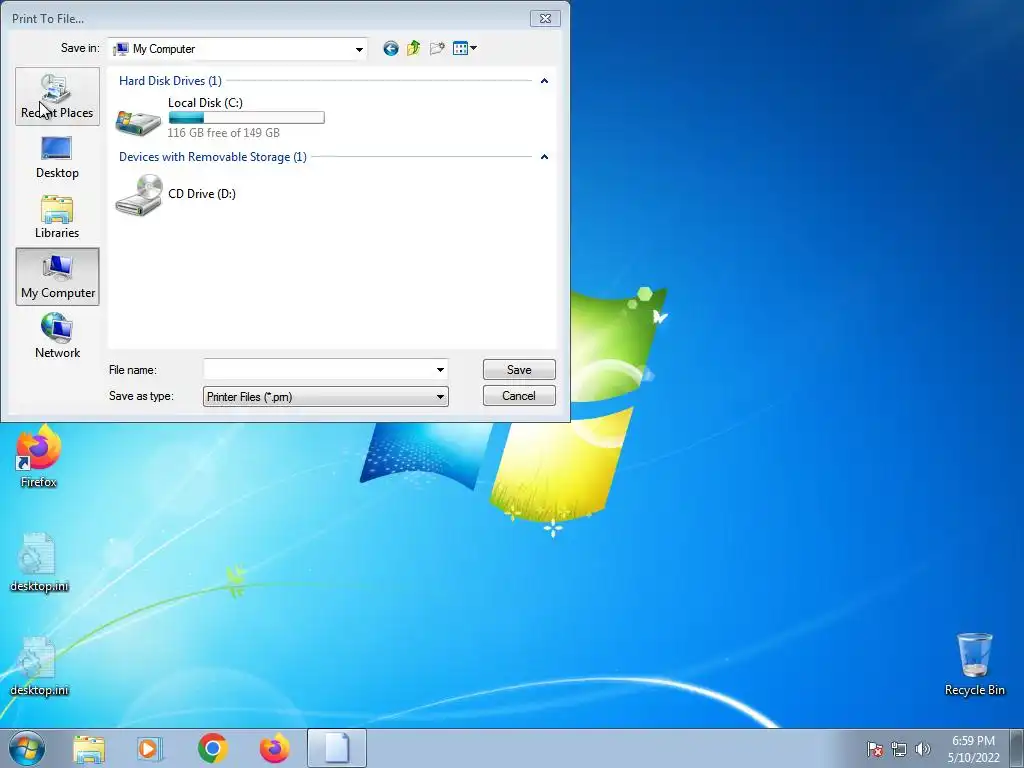The image size is (1024, 768).
Task: Open Windows Explorer from the taskbar
Action: click(x=89, y=748)
